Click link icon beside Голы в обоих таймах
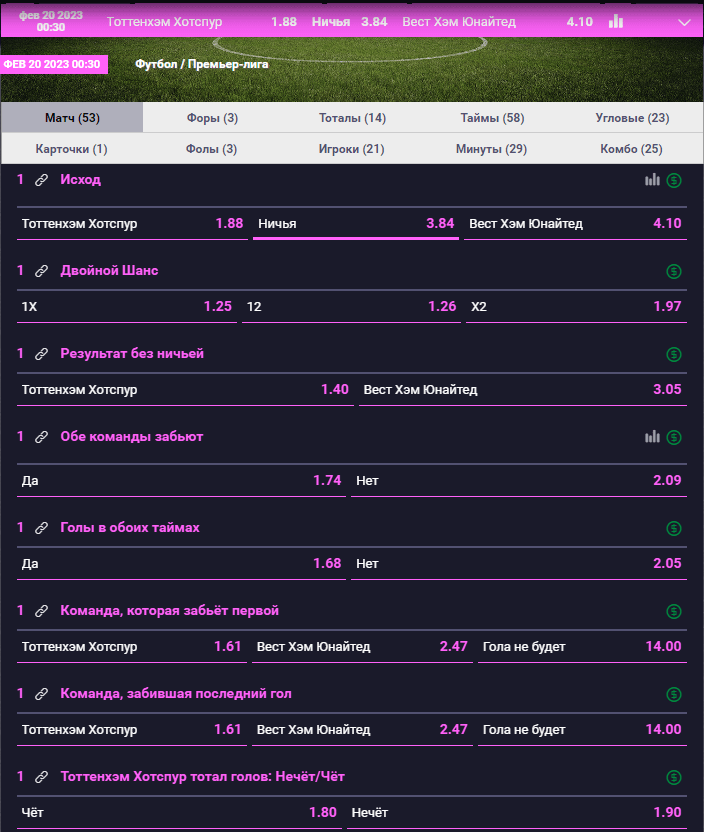The height and width of the screenshot is (832, 704). (x=41, y=528)
